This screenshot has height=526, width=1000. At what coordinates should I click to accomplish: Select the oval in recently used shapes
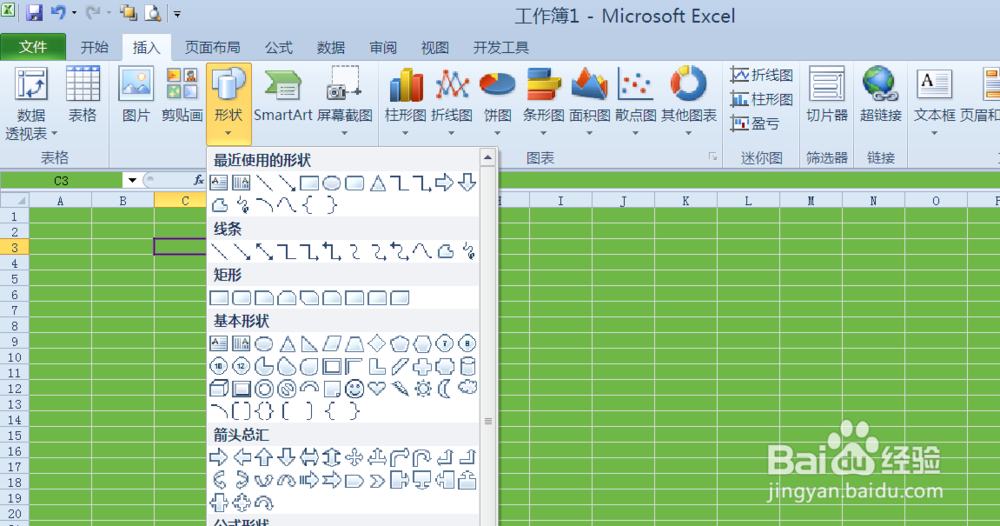point(332,184)
